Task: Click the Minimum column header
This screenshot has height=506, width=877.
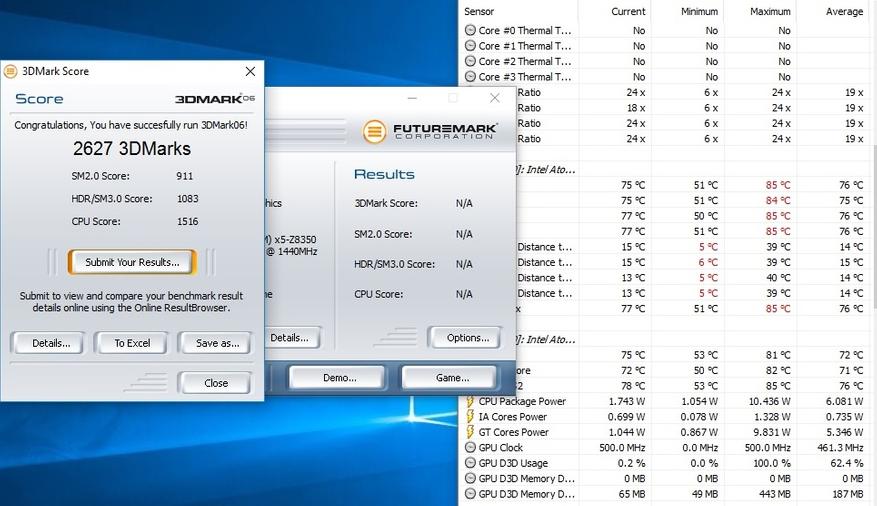Action: pos(699,11)
